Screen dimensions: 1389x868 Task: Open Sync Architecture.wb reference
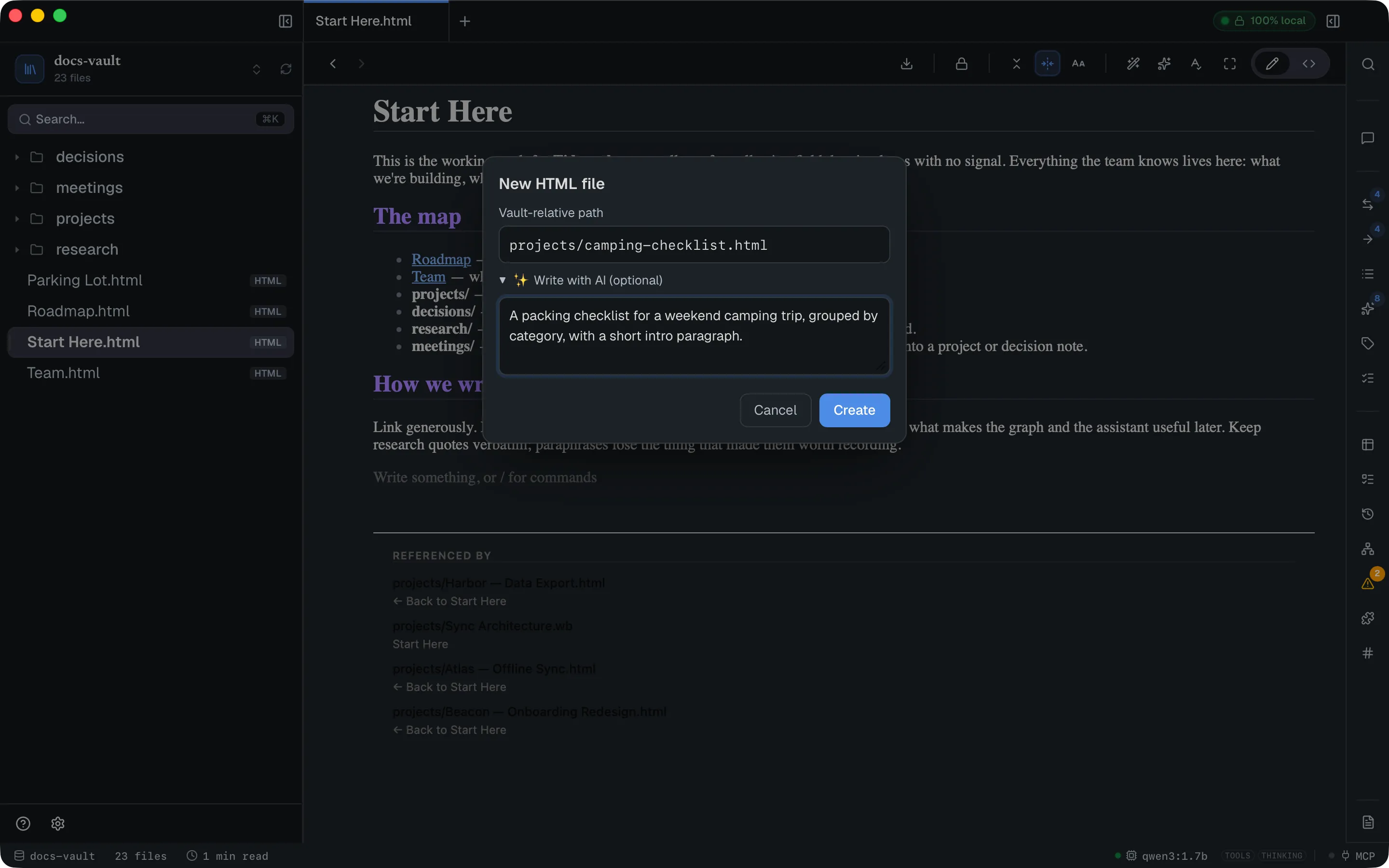coord(482,626)
